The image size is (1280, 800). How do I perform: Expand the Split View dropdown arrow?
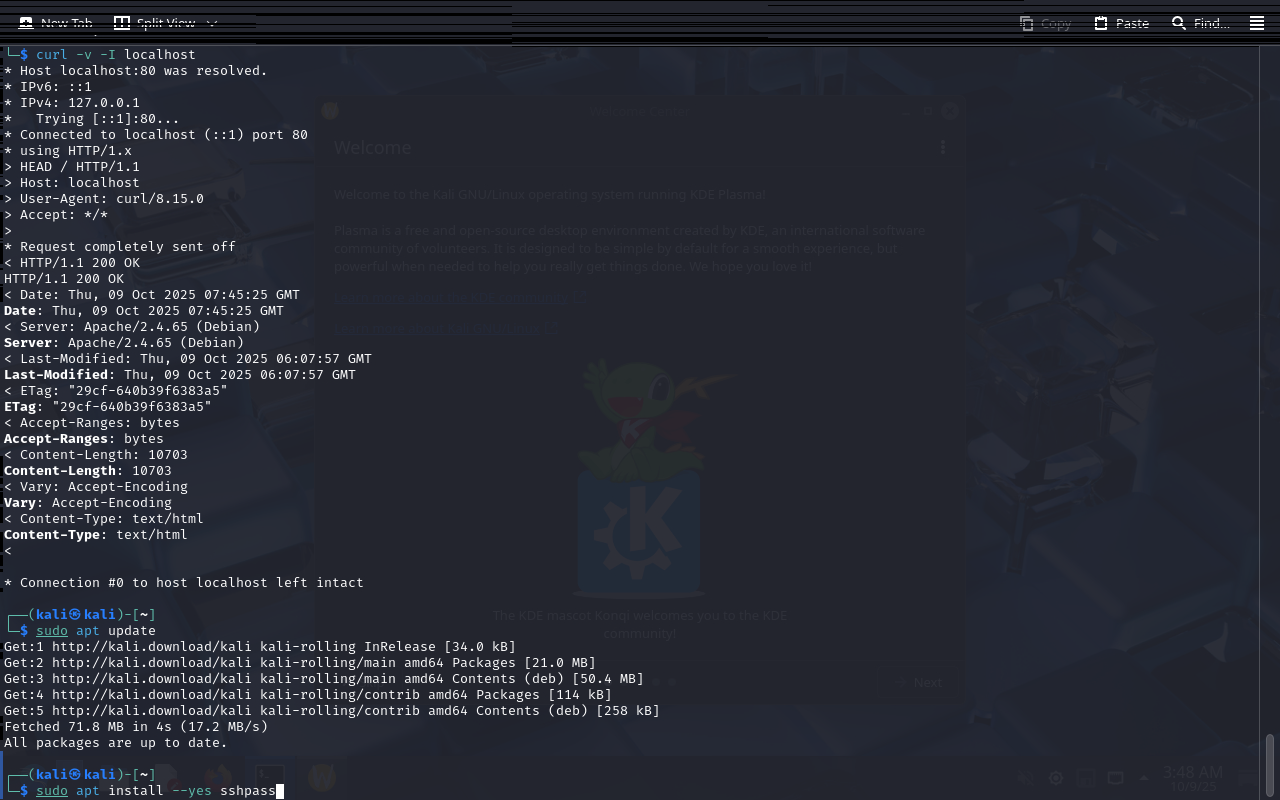point(212,23)
